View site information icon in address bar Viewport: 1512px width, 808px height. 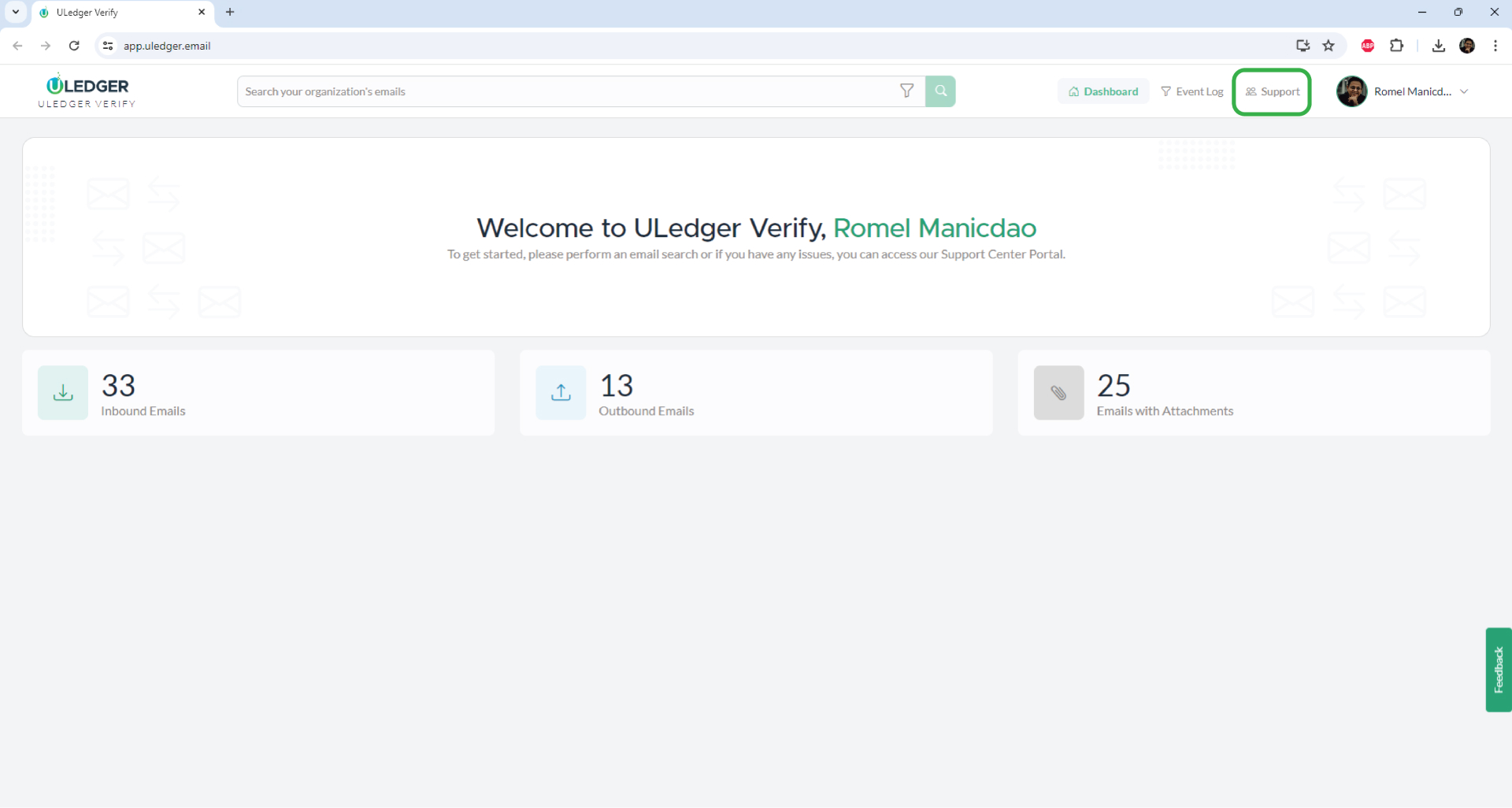[x=108, y=46]
